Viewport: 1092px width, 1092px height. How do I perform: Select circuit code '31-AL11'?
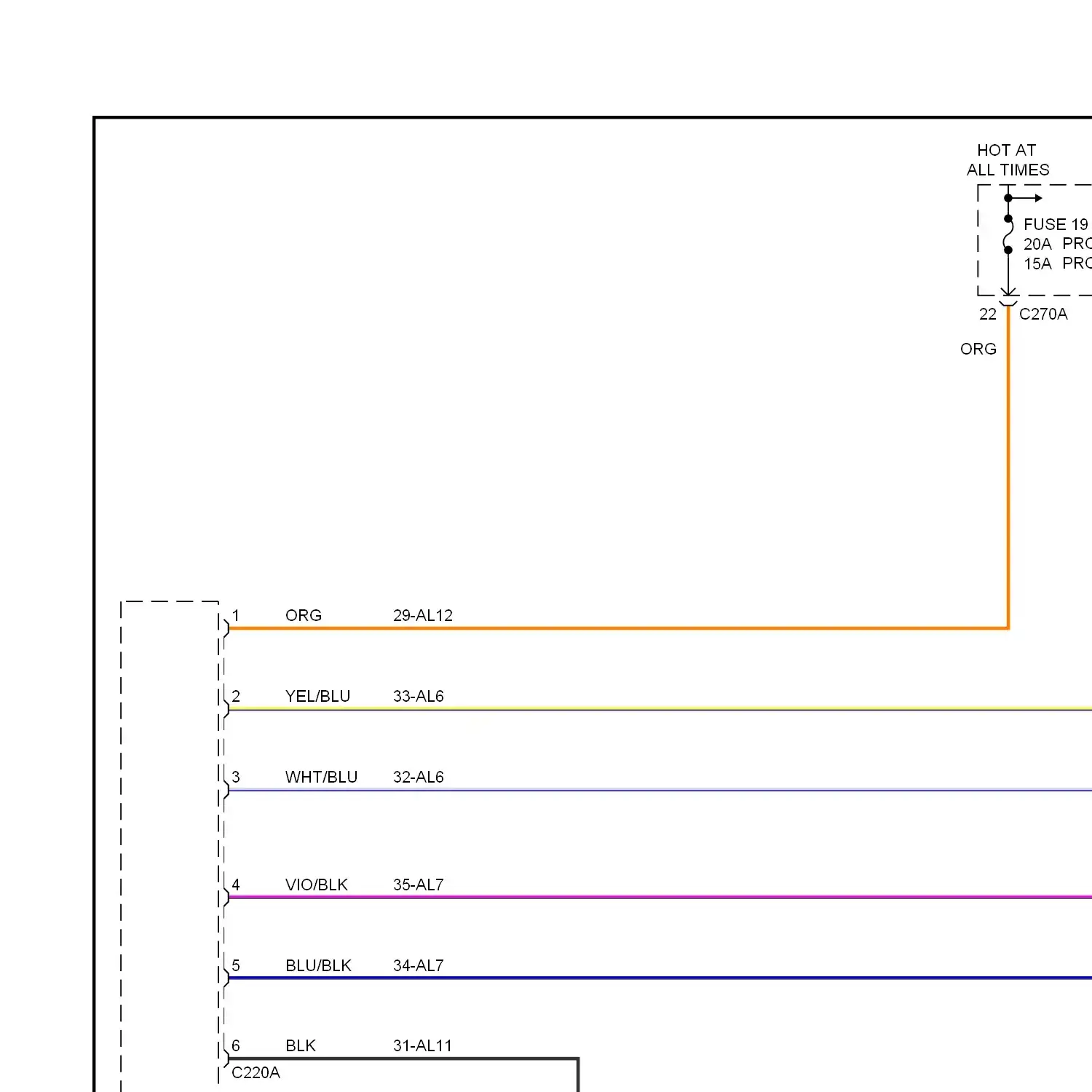pos(423,1045)
